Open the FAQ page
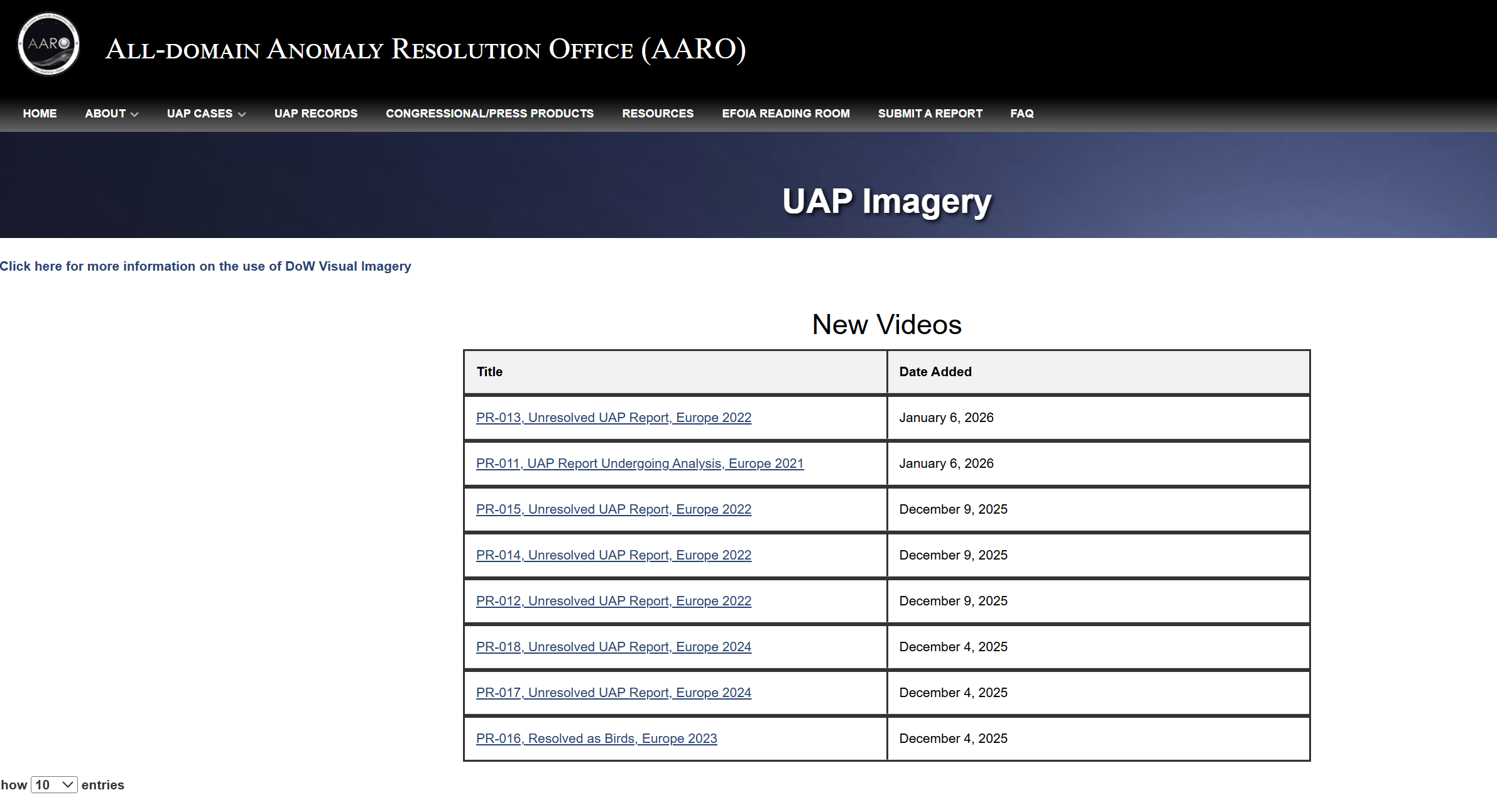Screen dimensions: 1497x812 [x=1022, y=114]
